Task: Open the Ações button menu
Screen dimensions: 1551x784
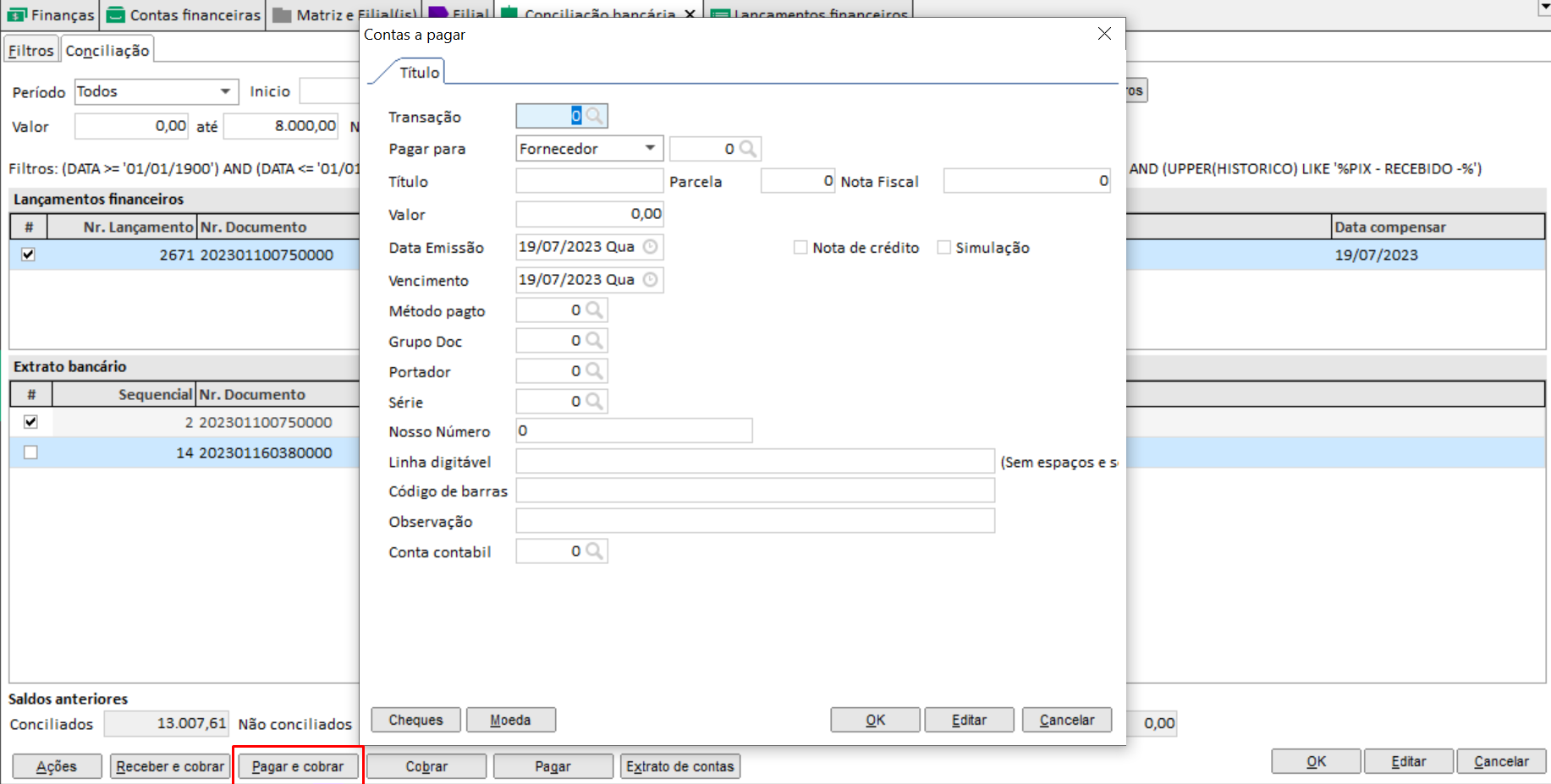Action: 57,766
